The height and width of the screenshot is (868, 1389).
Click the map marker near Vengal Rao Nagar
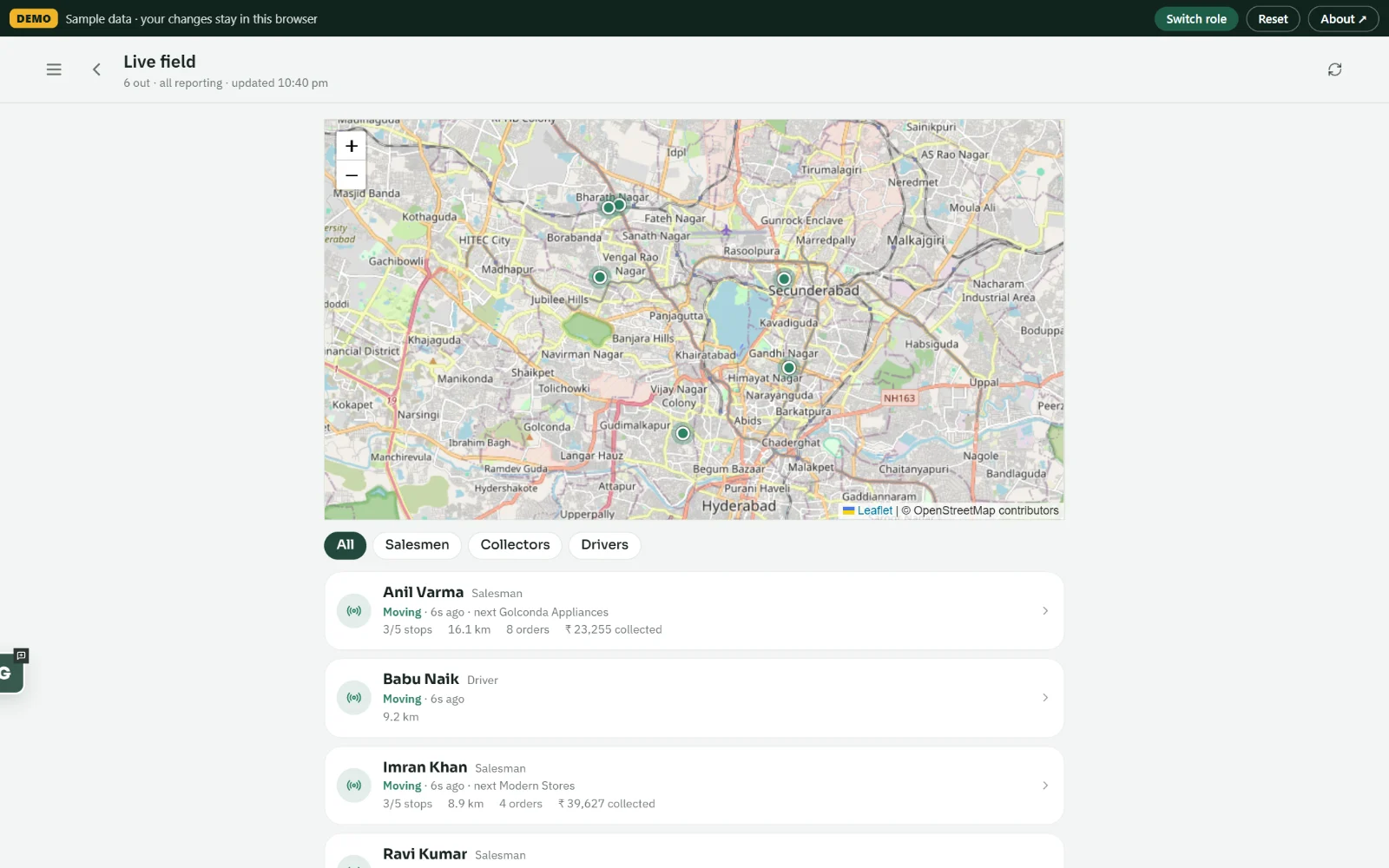click(599, 277)
